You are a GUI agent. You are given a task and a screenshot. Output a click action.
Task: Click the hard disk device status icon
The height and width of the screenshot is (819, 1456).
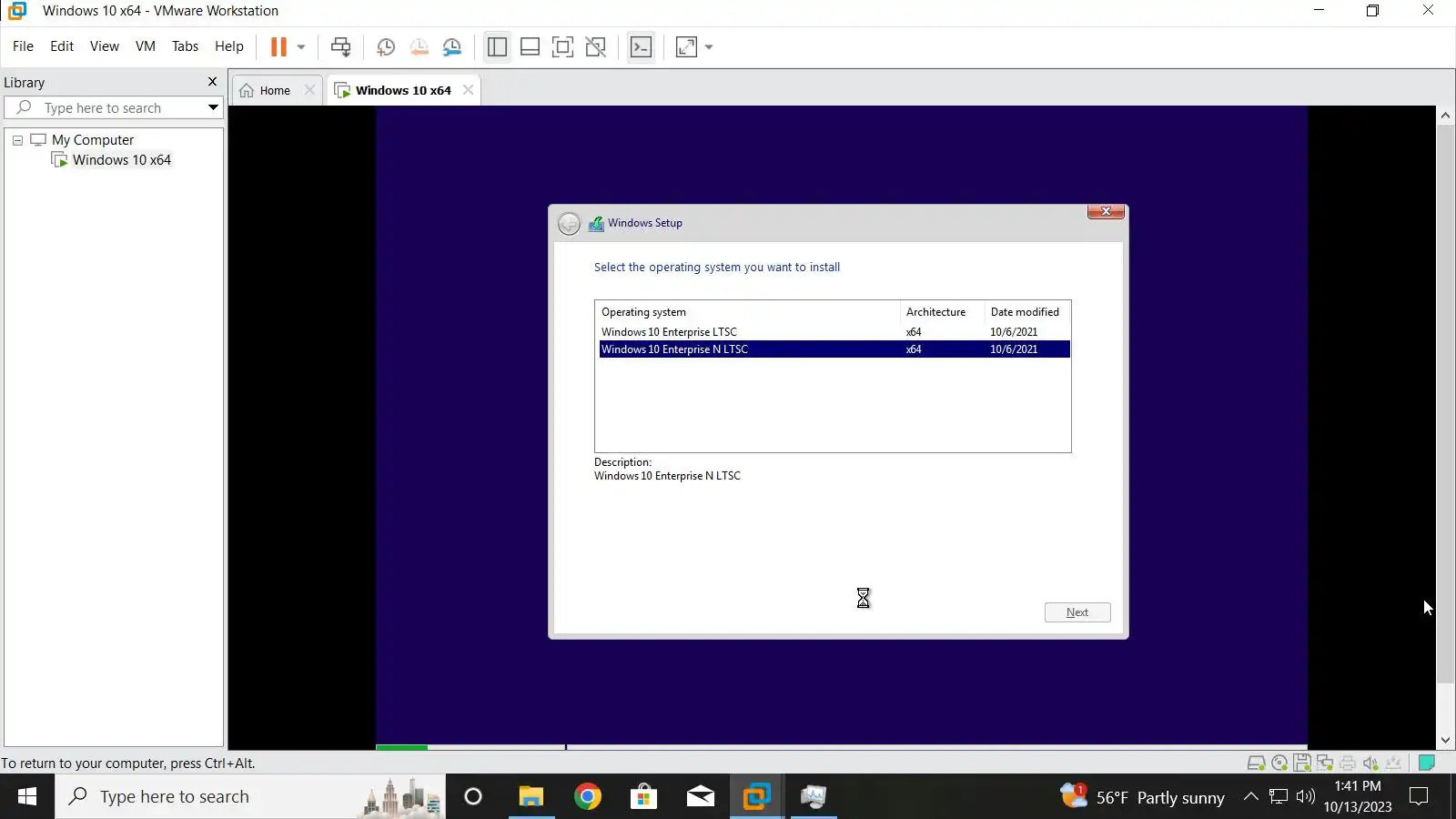pos(1257,763)
